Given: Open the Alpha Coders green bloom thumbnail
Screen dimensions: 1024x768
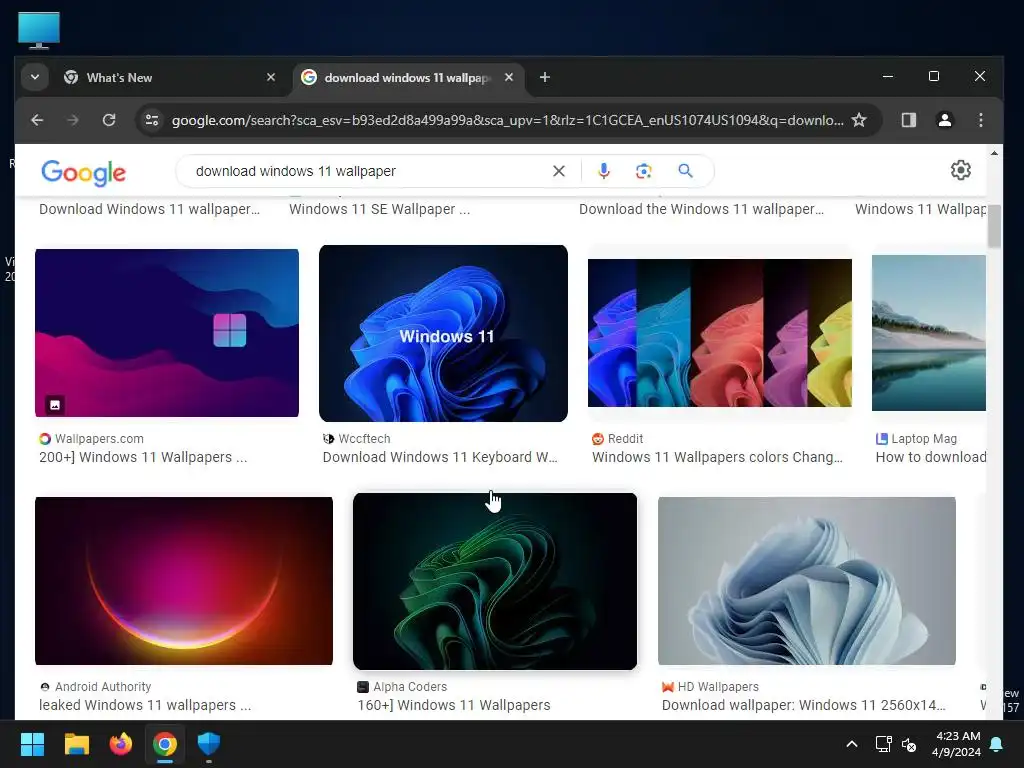Looking at the screenshot, I should (495, 582).
